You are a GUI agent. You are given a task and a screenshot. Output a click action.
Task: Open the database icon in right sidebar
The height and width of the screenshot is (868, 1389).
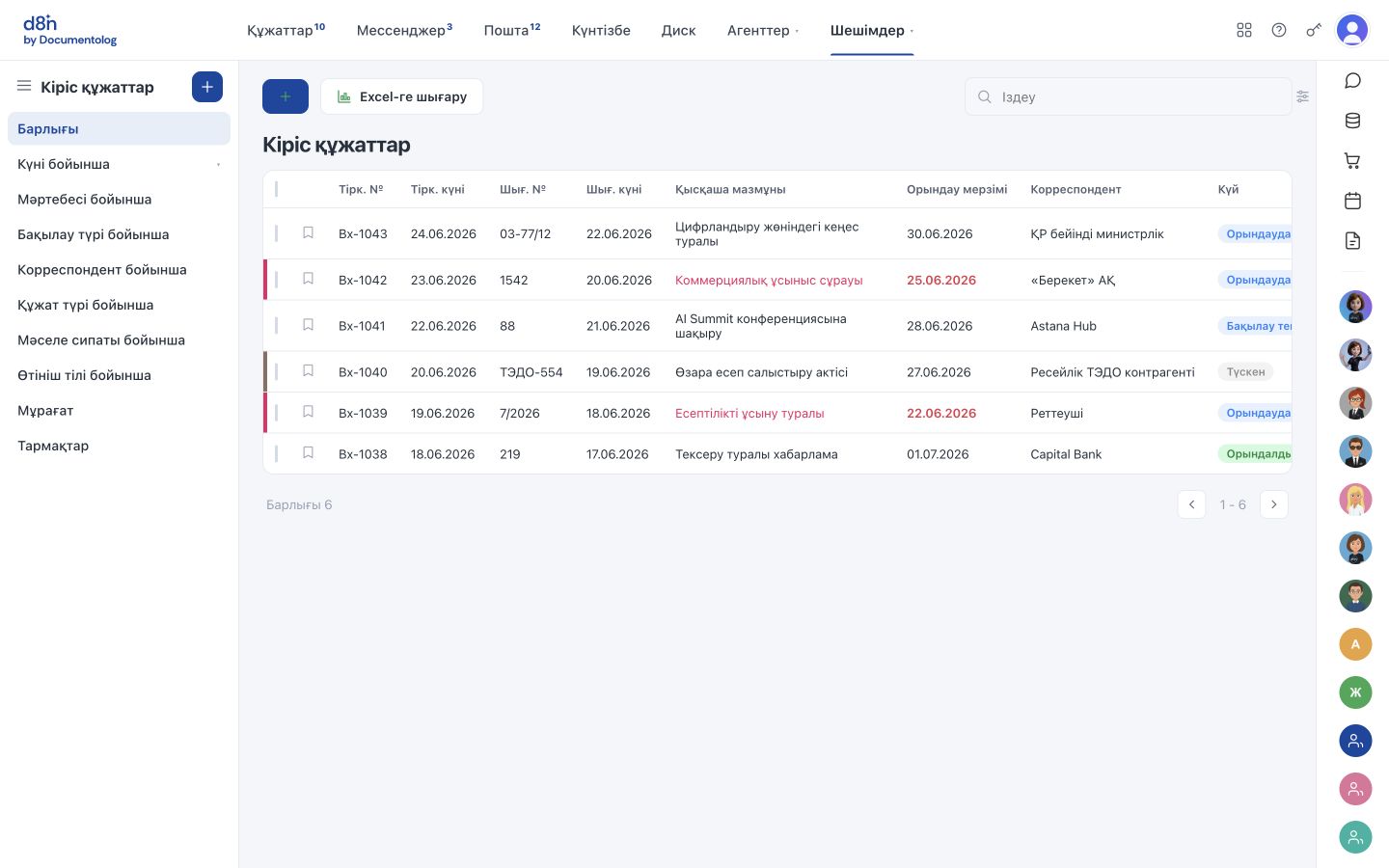coord(1353,121)
